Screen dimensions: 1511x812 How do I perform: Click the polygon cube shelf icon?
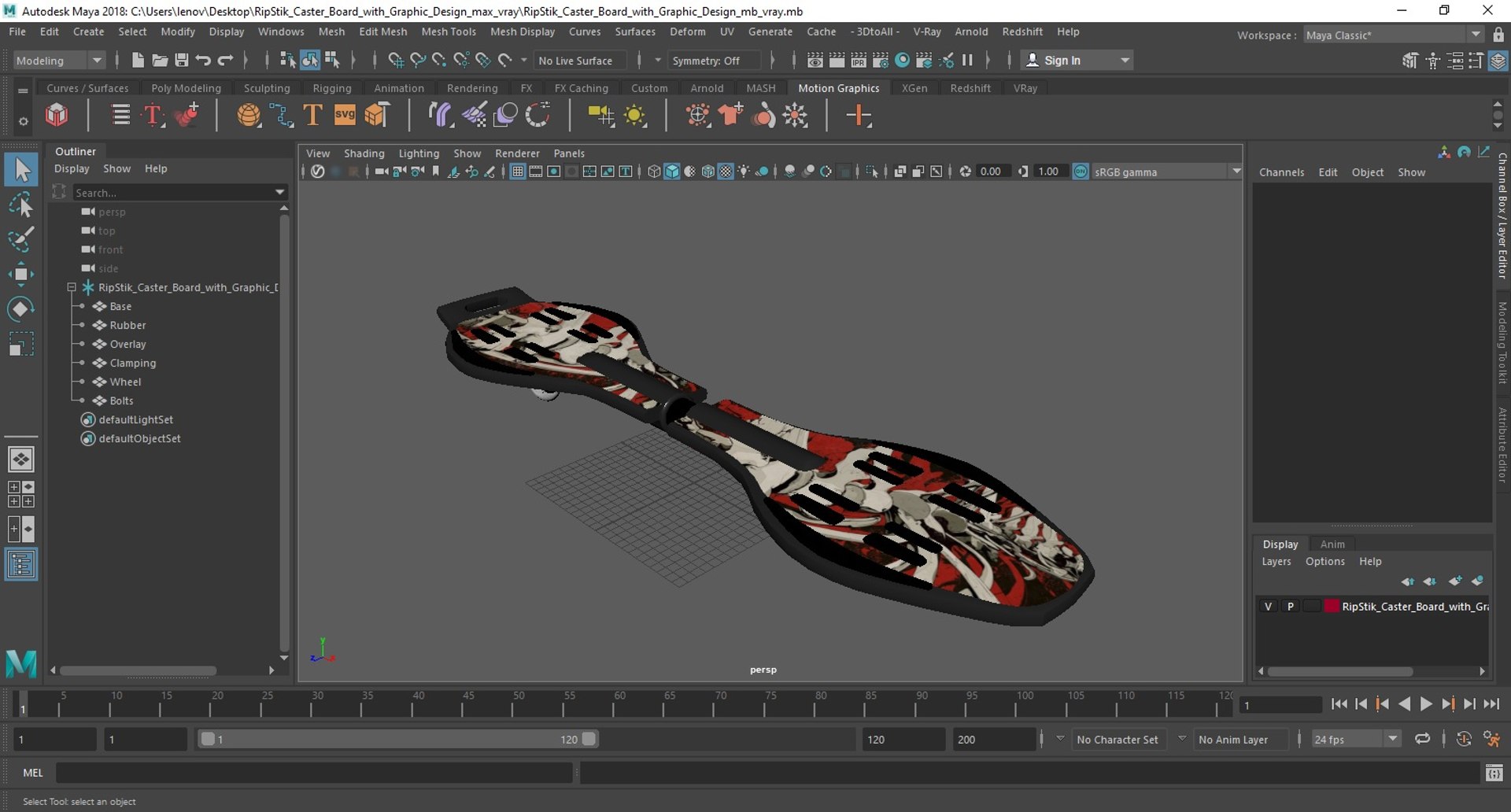coord(57,116)
